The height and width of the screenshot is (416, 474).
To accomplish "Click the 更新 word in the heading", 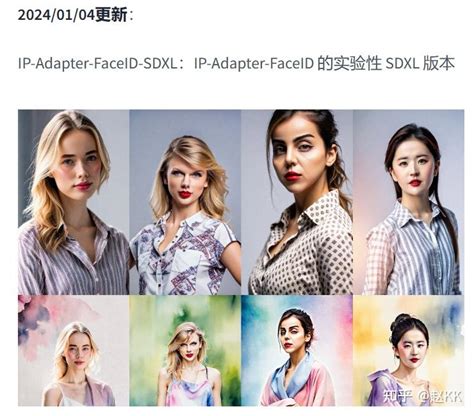I will [x=111, y=15].
